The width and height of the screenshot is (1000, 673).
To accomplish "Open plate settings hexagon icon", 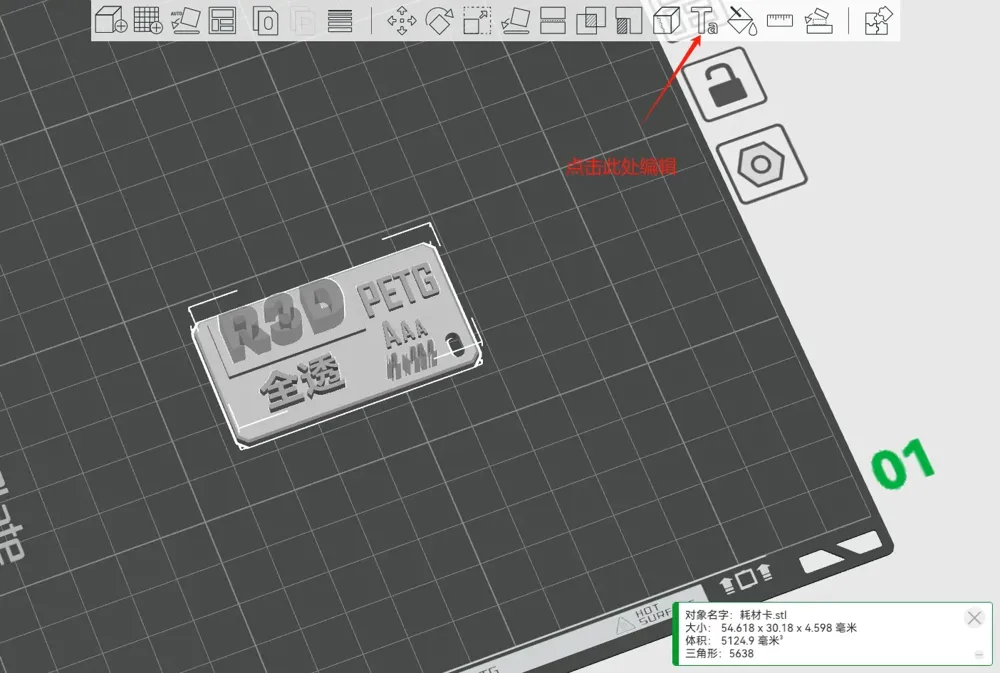I will coord(761,164).
